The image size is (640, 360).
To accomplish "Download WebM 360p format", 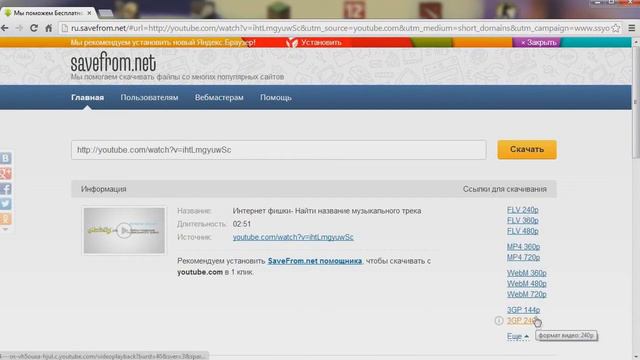I will tap(527, 273).
